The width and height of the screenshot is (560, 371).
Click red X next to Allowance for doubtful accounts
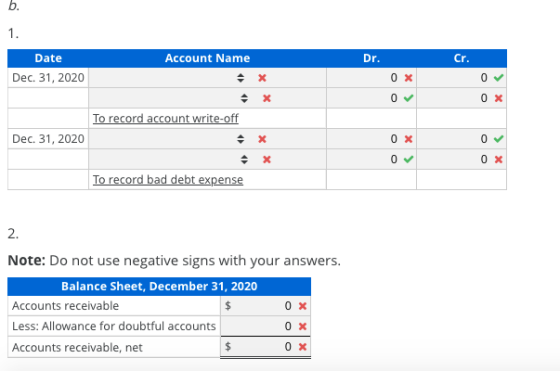(302, 326)
